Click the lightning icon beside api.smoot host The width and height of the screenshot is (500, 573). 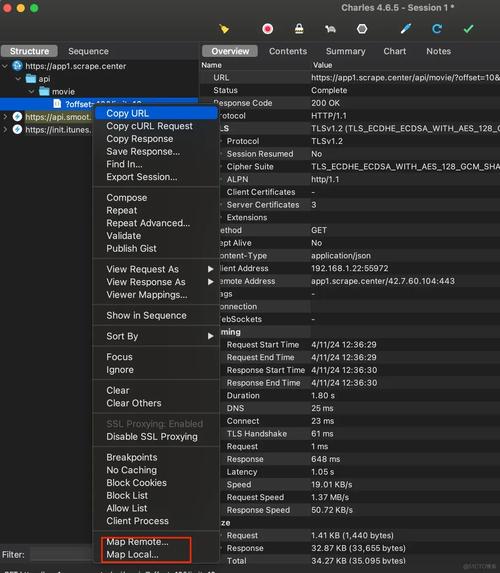17,117
